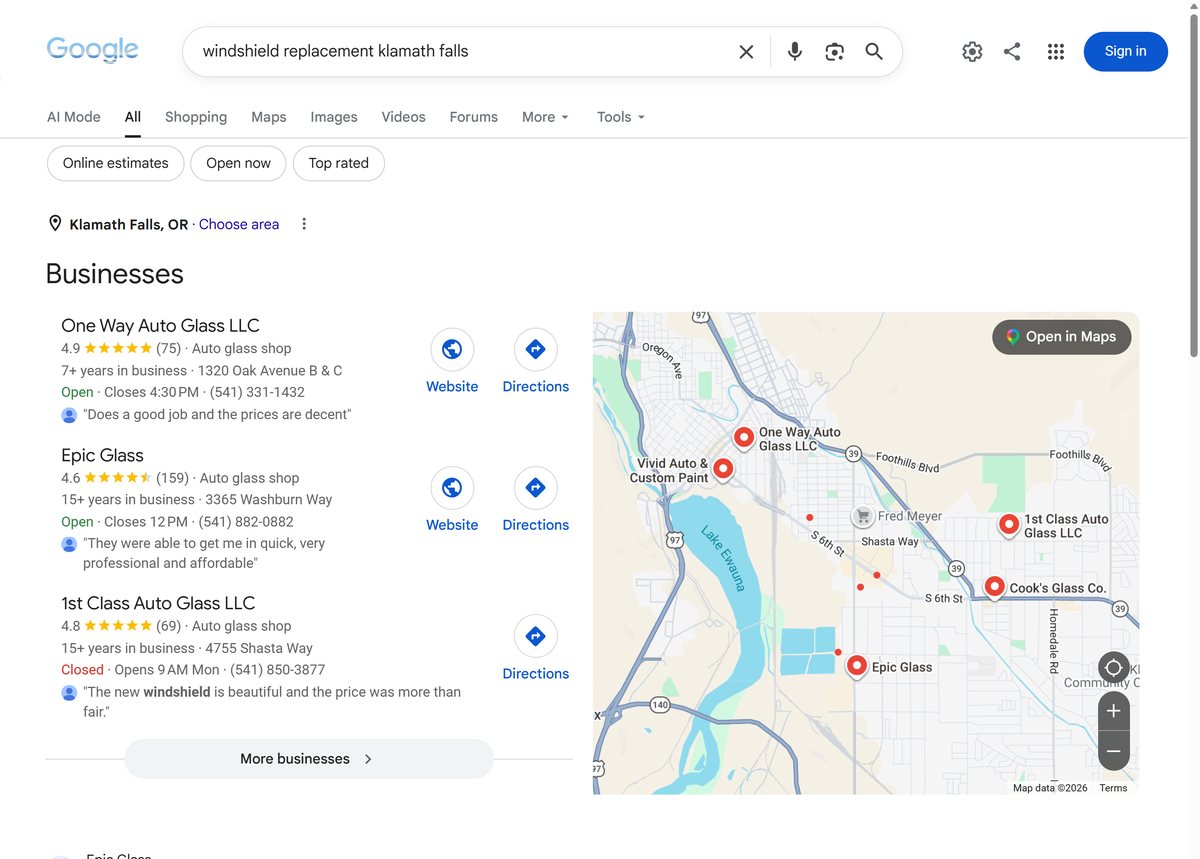
Task: Start voice search with microphone icon
Action: coord(795,51)
